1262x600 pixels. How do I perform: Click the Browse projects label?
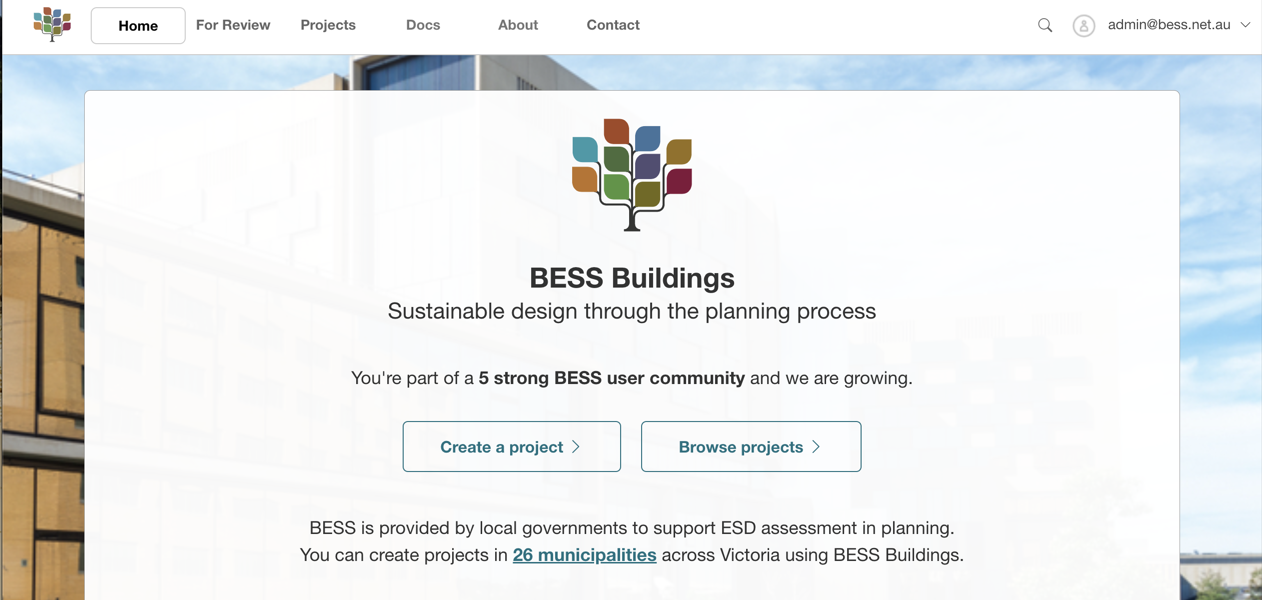pyautogui.click(x=740, y=447)
